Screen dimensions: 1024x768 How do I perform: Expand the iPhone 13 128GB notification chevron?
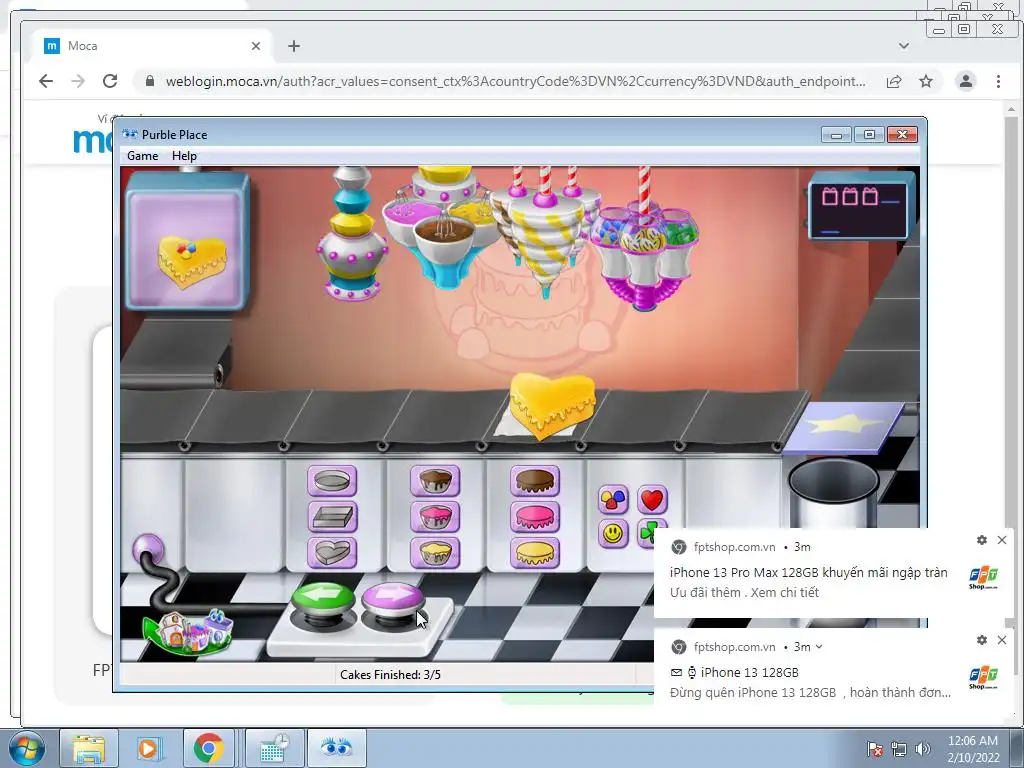pyautogui.click(x=819, y=647)
